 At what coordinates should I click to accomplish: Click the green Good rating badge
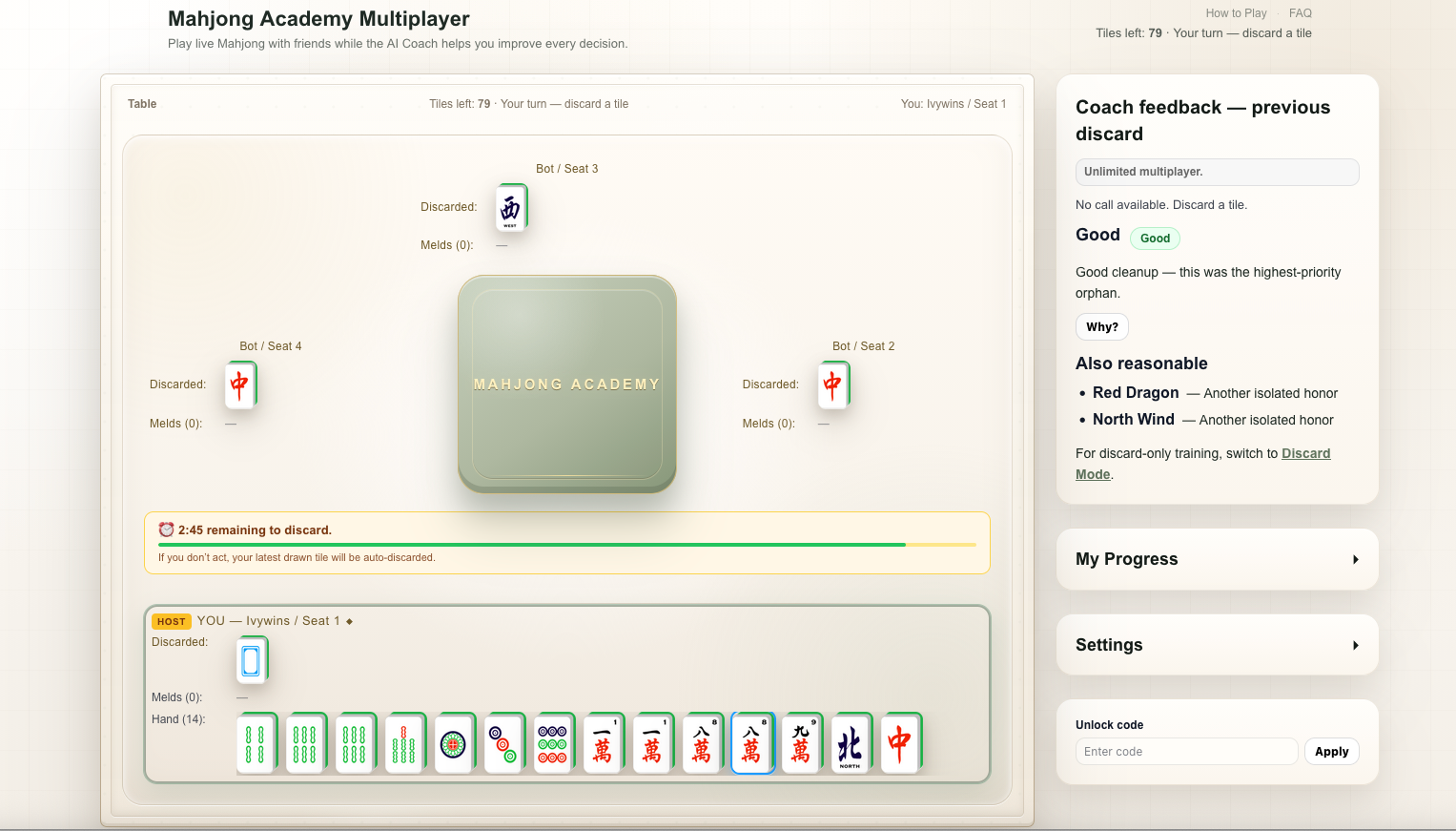point(1155,239)
